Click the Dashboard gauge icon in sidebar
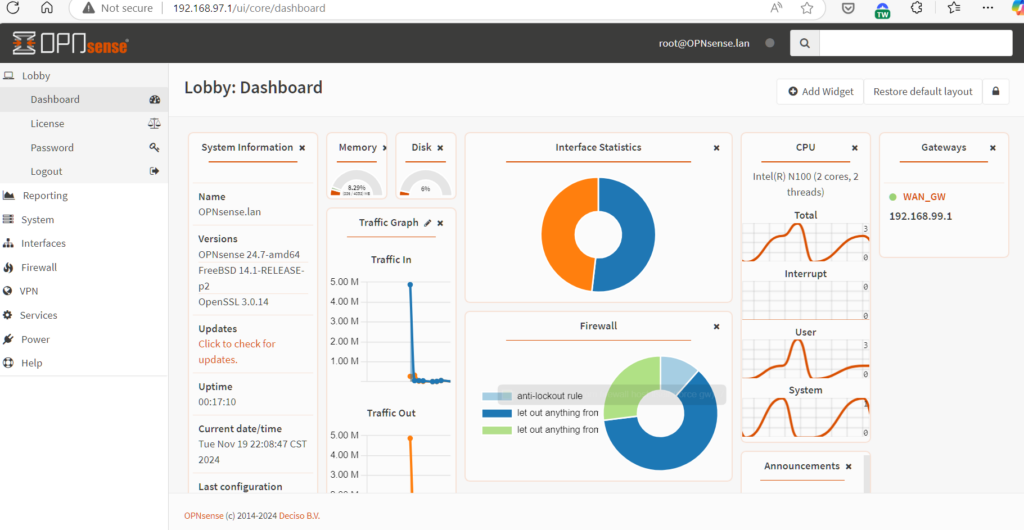 [155, 99]
